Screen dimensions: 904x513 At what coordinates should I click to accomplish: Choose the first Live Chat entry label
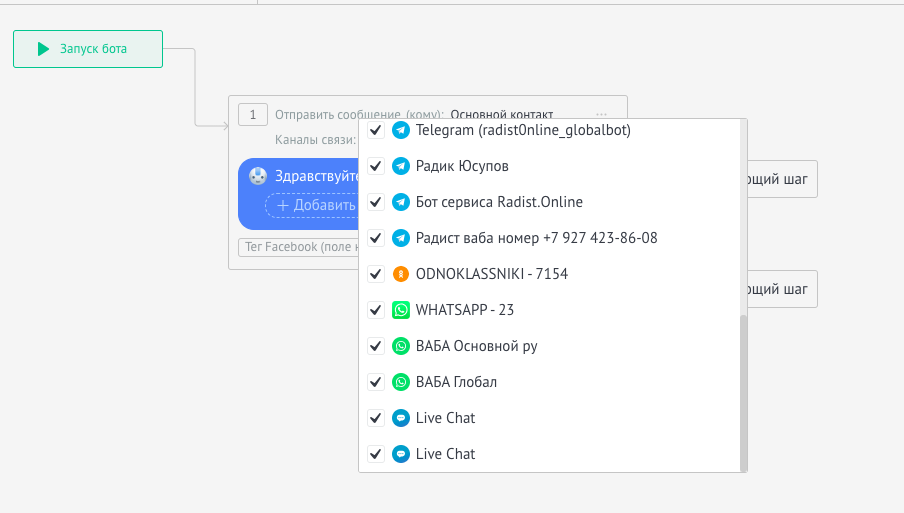pos(445,418)
